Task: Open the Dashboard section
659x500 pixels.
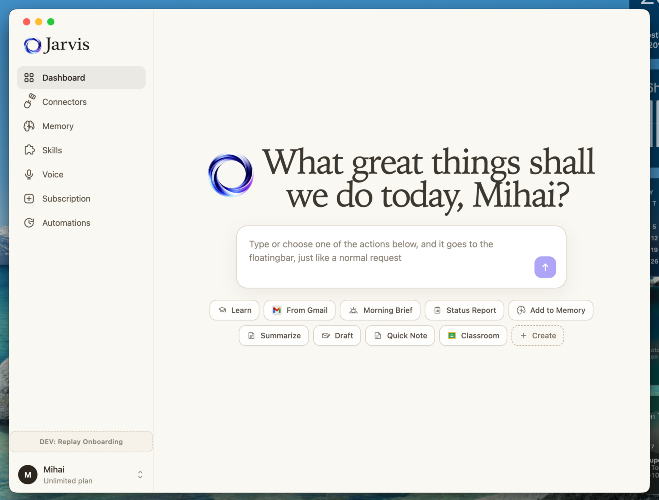Action: (82, 78)
